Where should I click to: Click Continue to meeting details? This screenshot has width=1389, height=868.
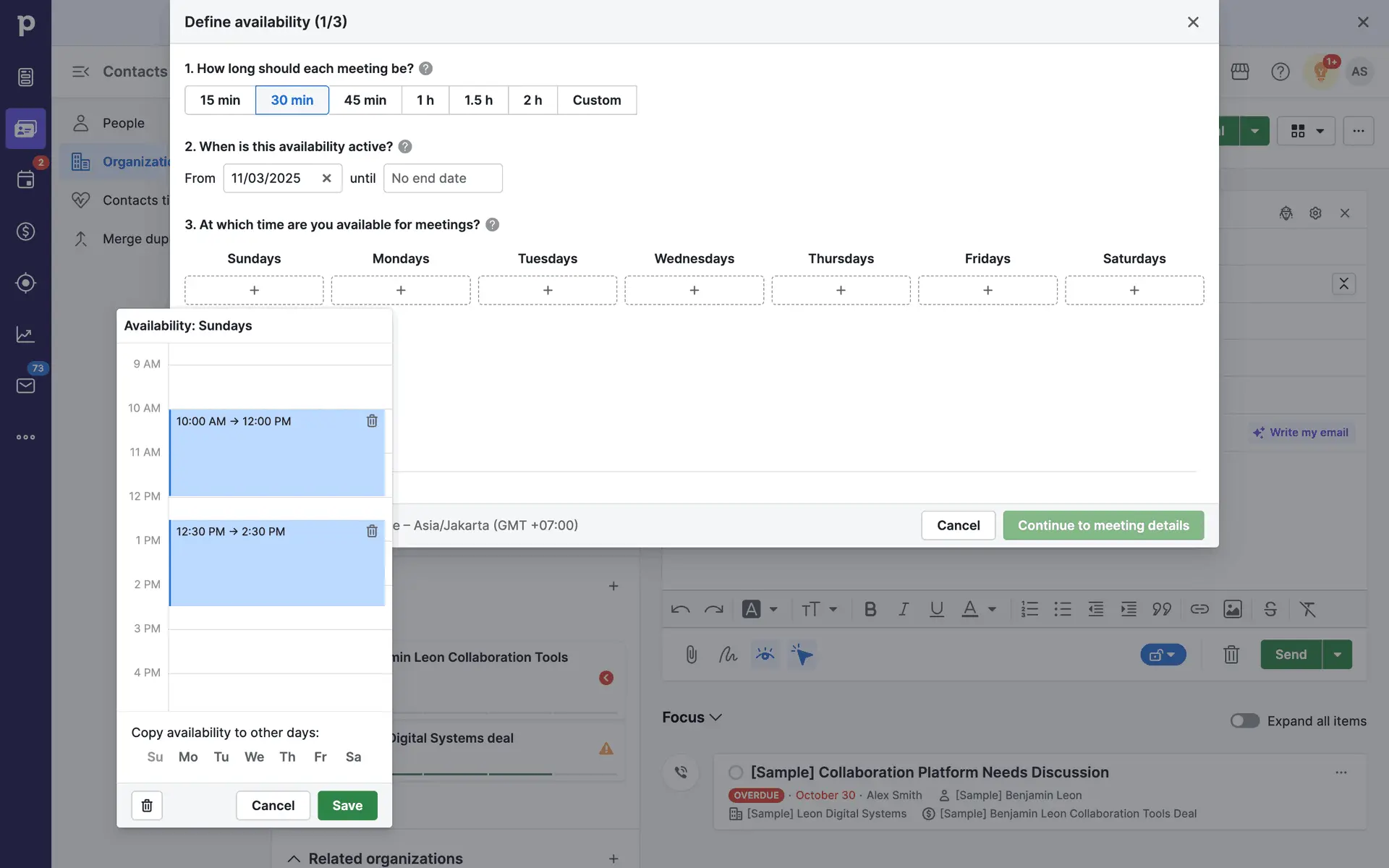coord(1103,525)
